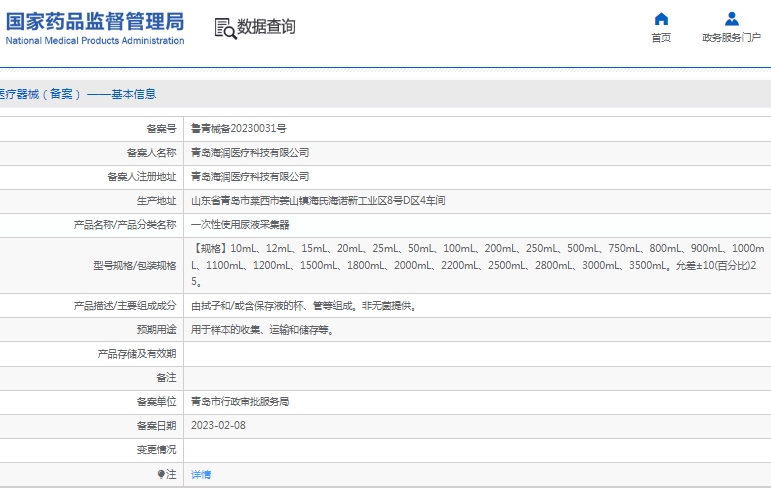Select record number 鲁青械备20230031号
Viewport: 771px width, 493px height.
coord(238,128)
